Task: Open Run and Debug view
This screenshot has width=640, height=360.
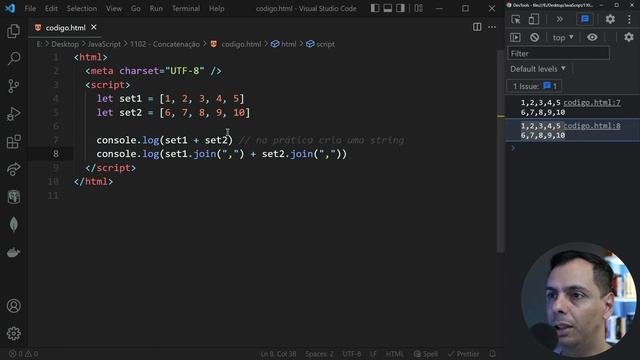Action: (x=13, y=114)
